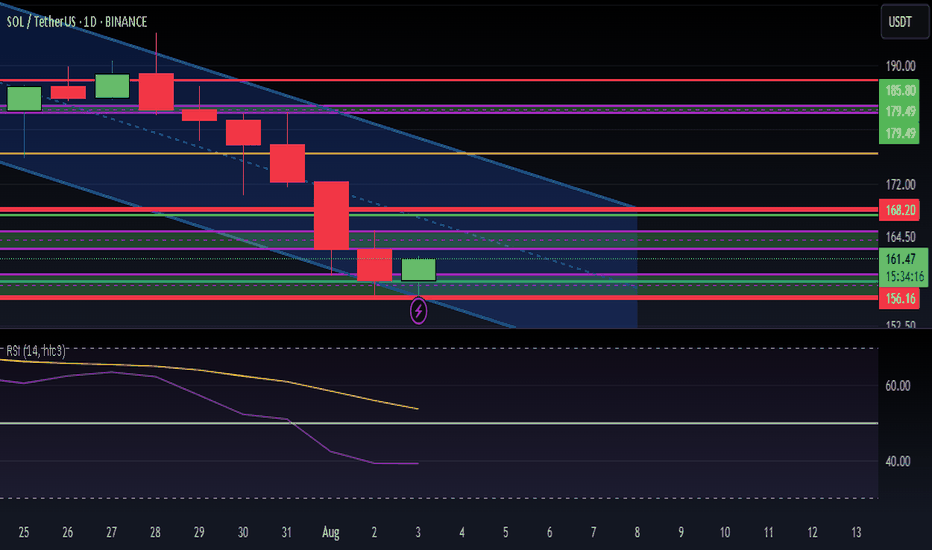Click date 25 on the time axis
This screenshot has height=550, width=932.
coord(24,532)
